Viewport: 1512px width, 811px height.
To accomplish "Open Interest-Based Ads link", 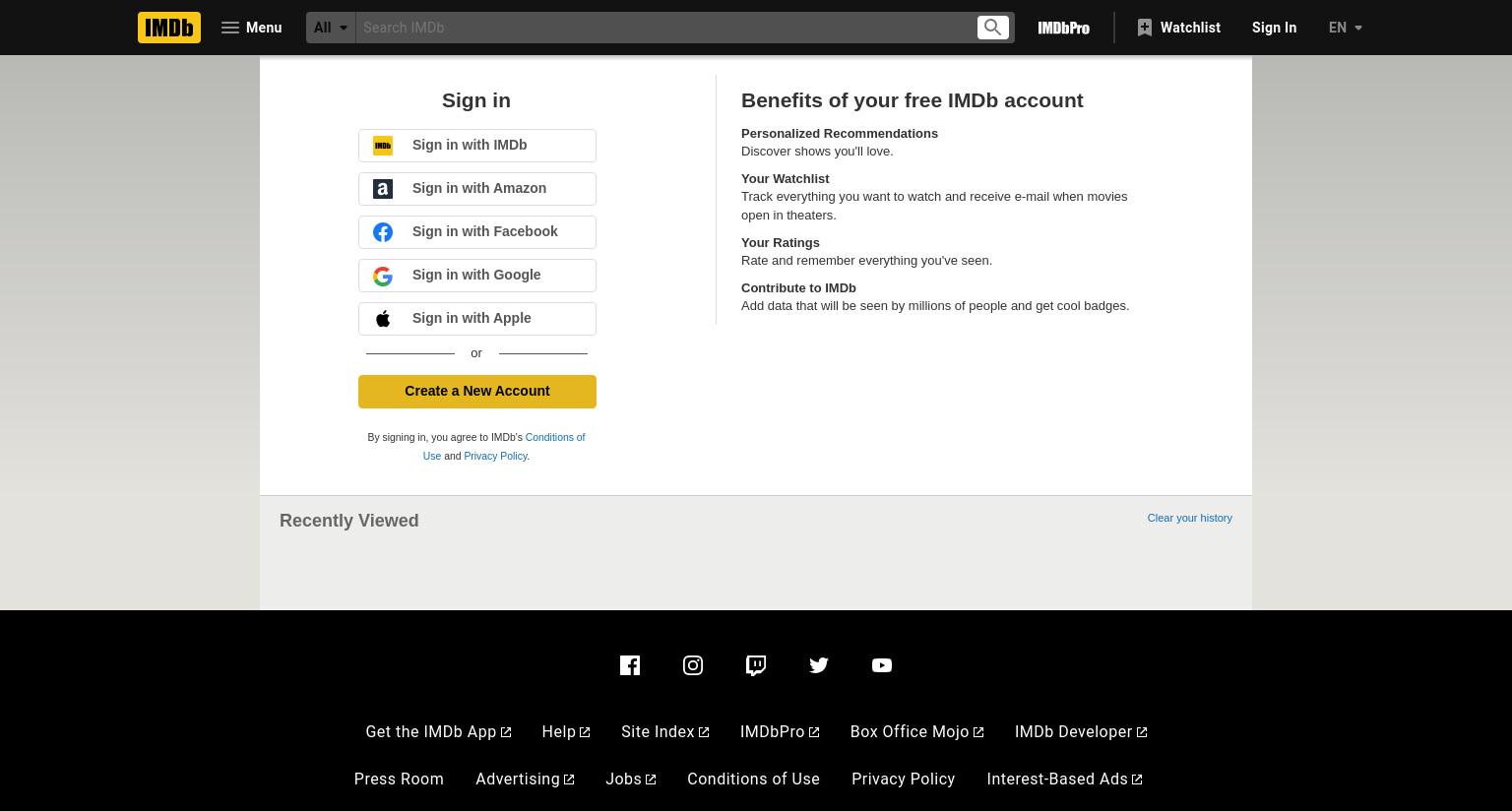I will click(1065, 780).
